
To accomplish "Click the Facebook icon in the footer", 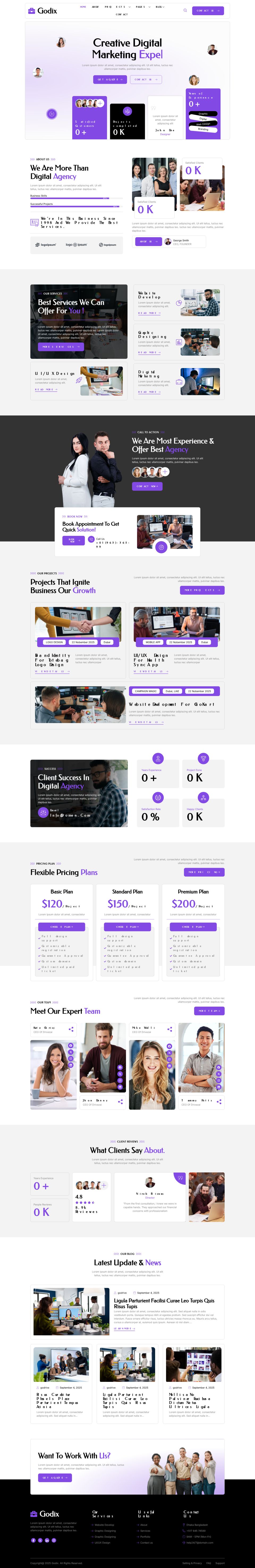I will pos(33,1541).
